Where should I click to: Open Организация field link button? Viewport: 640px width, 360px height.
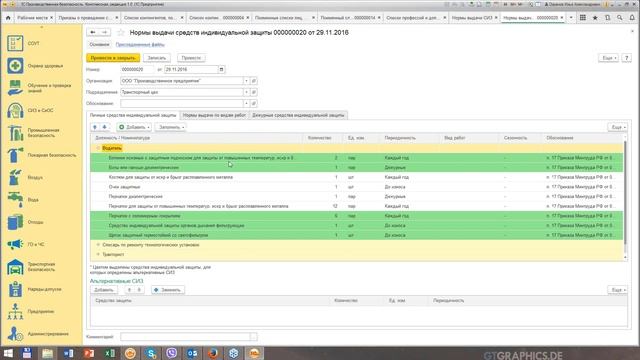pyautogui.click(x=253, y=81)
